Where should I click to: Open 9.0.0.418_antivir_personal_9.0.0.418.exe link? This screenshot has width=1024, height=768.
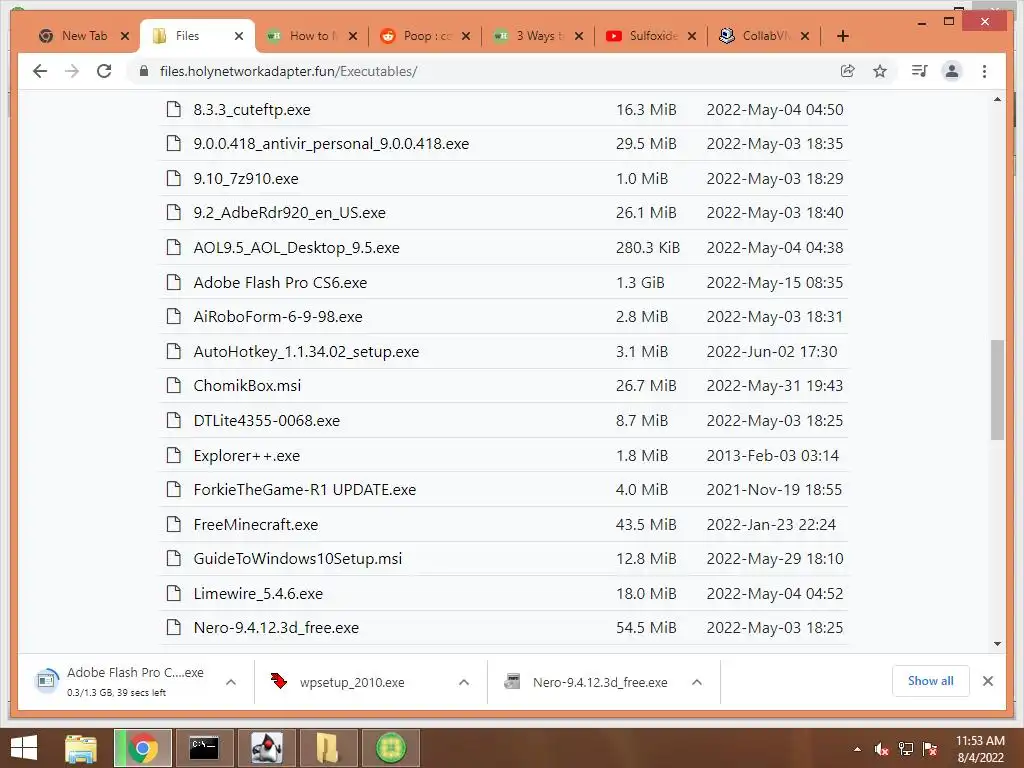tap(331, 144)
